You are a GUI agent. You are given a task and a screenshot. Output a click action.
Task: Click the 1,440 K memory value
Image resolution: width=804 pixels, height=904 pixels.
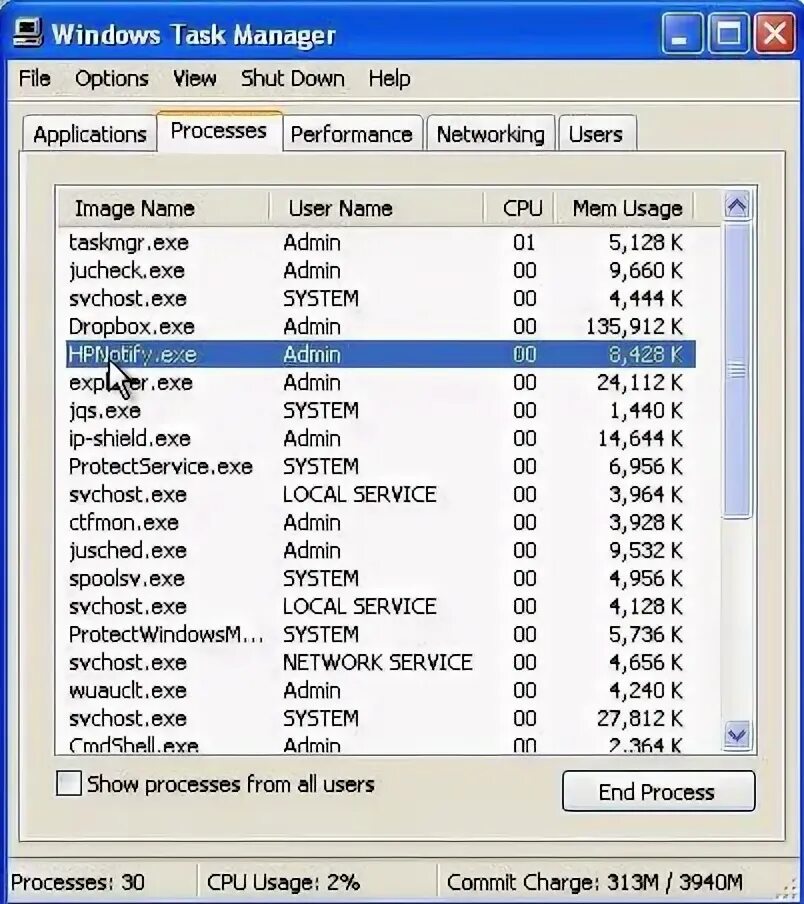pyautogui.click(x=646, y=410)
